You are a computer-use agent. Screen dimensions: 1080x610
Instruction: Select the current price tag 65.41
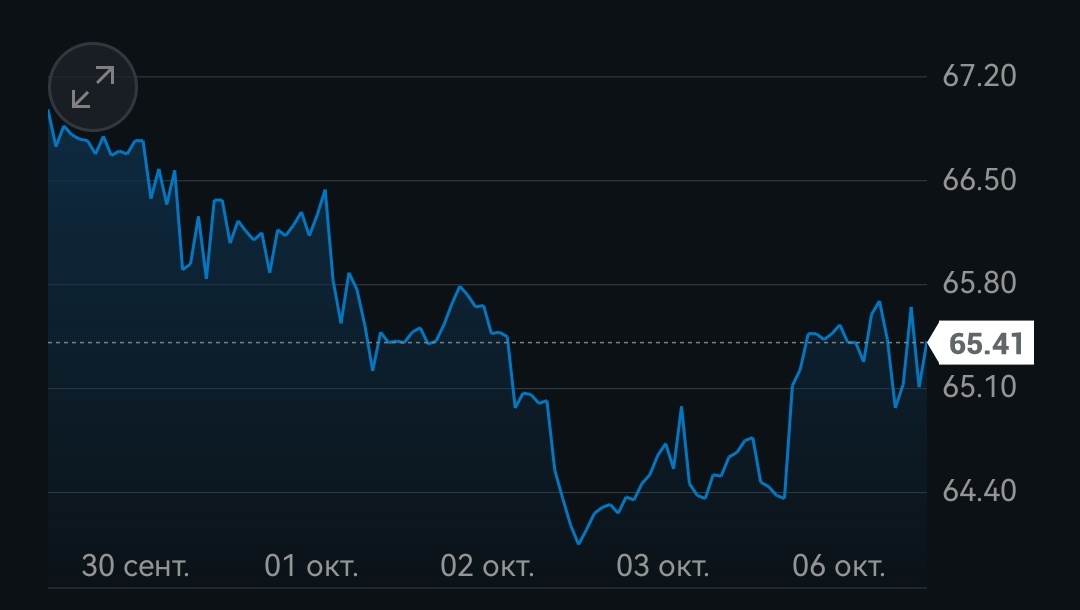tap(982, 343)
